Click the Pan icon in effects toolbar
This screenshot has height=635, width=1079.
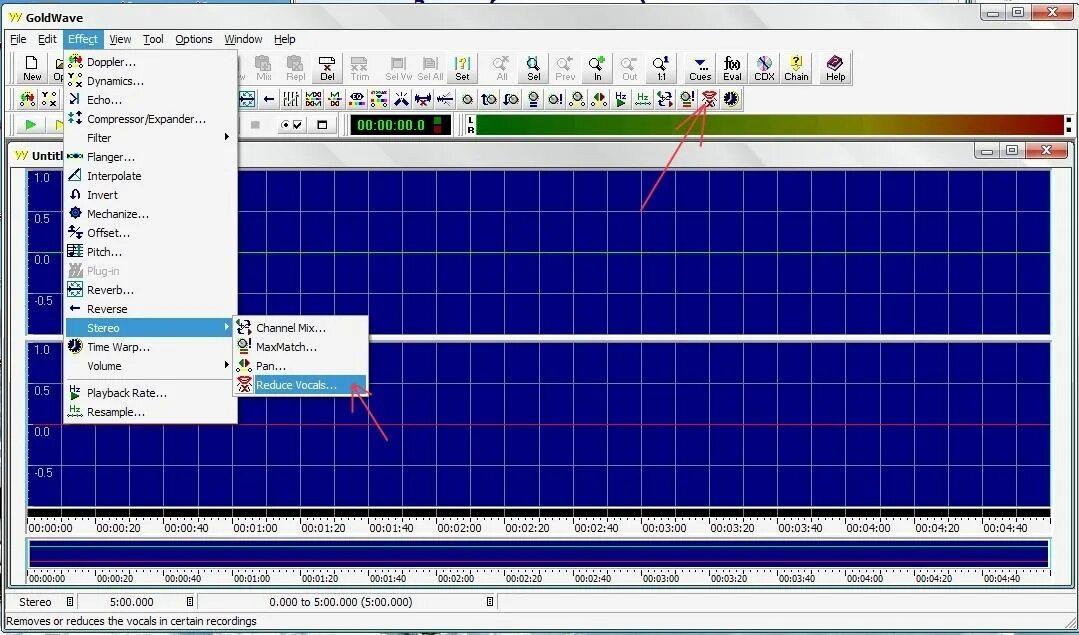point(599,100)
